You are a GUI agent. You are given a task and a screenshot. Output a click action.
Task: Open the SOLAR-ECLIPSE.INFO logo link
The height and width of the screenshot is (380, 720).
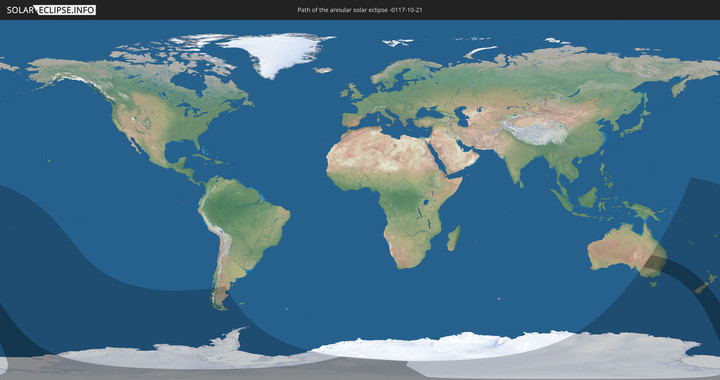point(51,10)
